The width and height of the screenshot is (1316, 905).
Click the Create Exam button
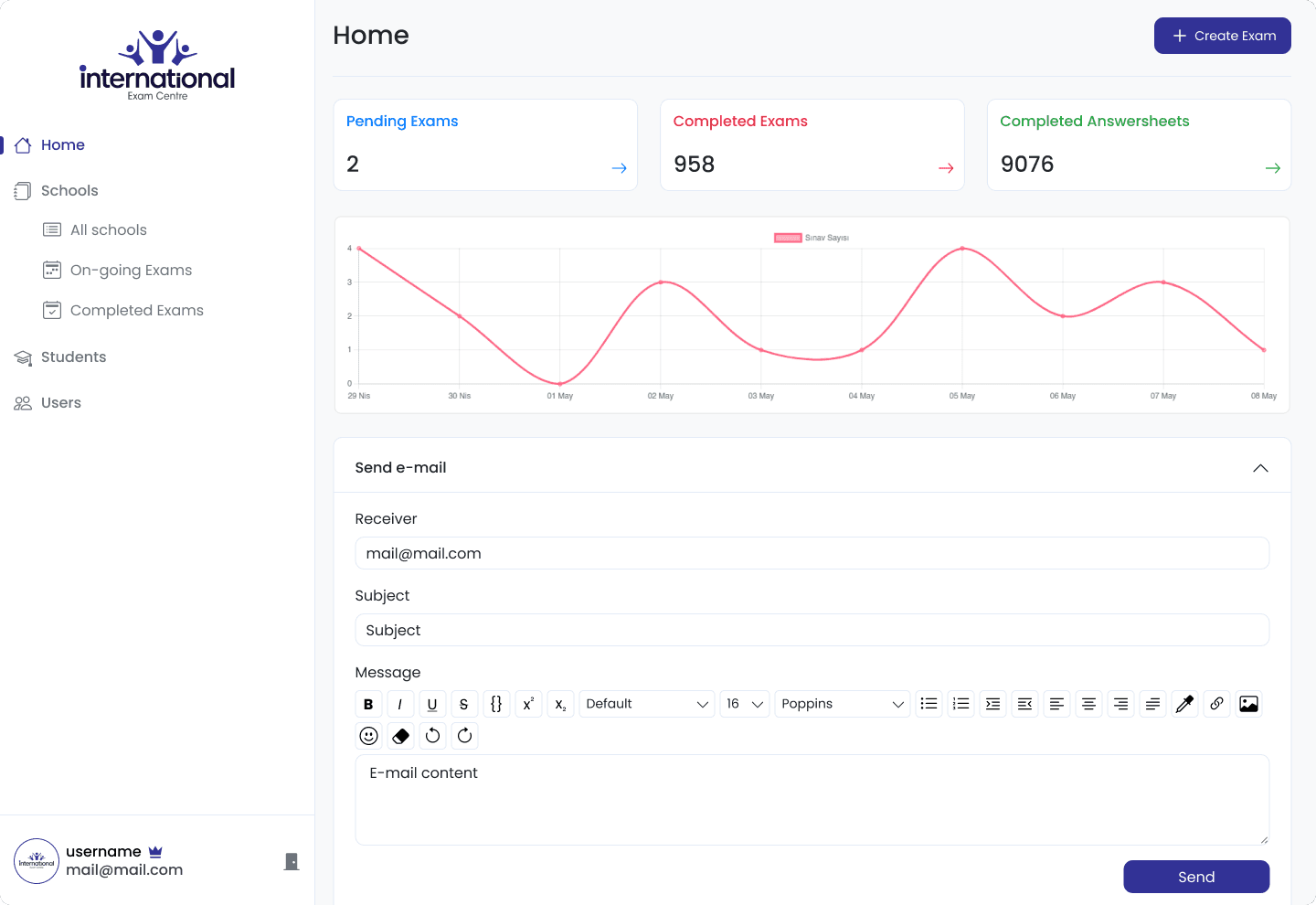(x=1222, y=36)
